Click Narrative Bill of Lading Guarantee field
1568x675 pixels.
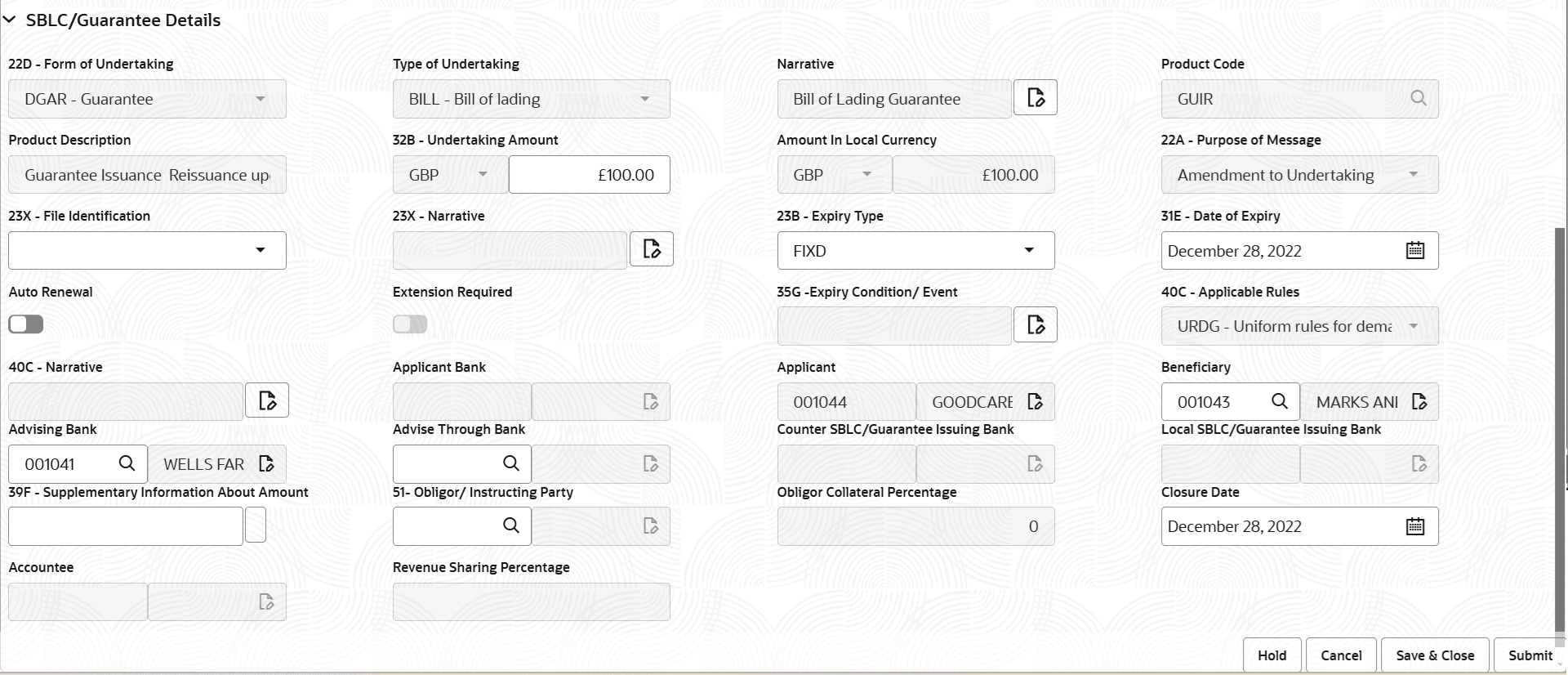[x=895, y=99]
